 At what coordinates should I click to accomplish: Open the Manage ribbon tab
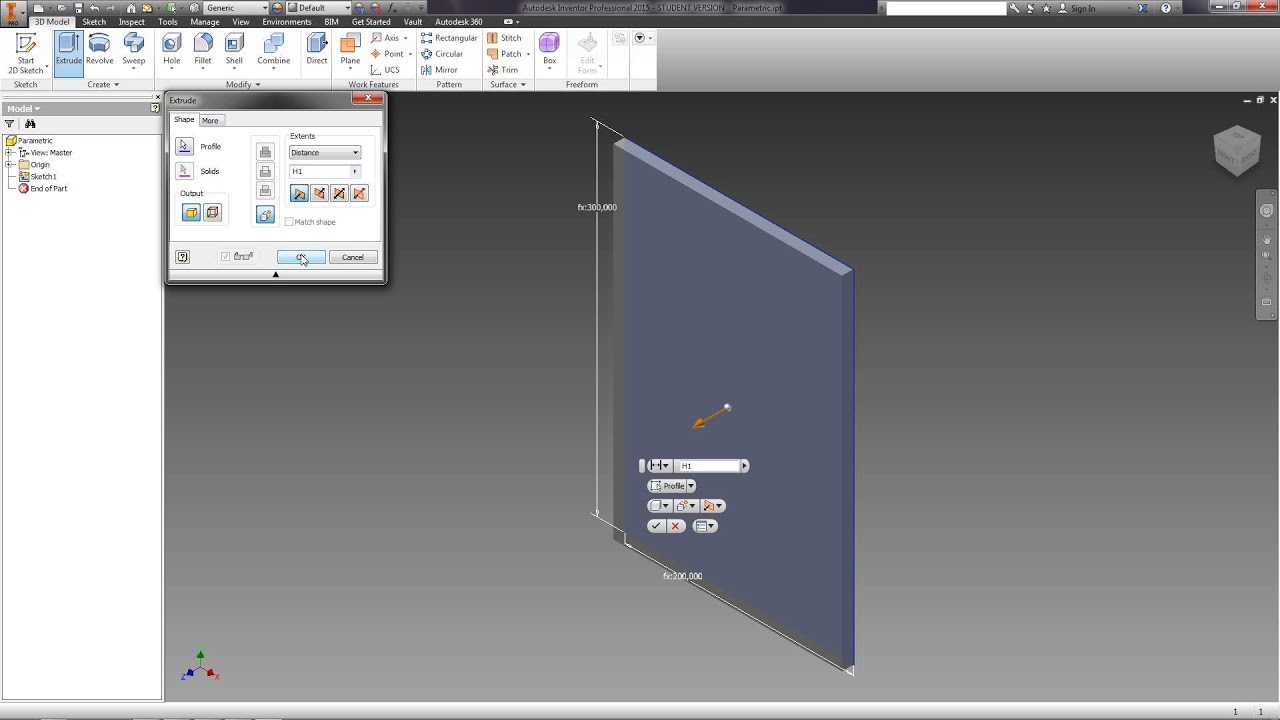click(205, 21)
